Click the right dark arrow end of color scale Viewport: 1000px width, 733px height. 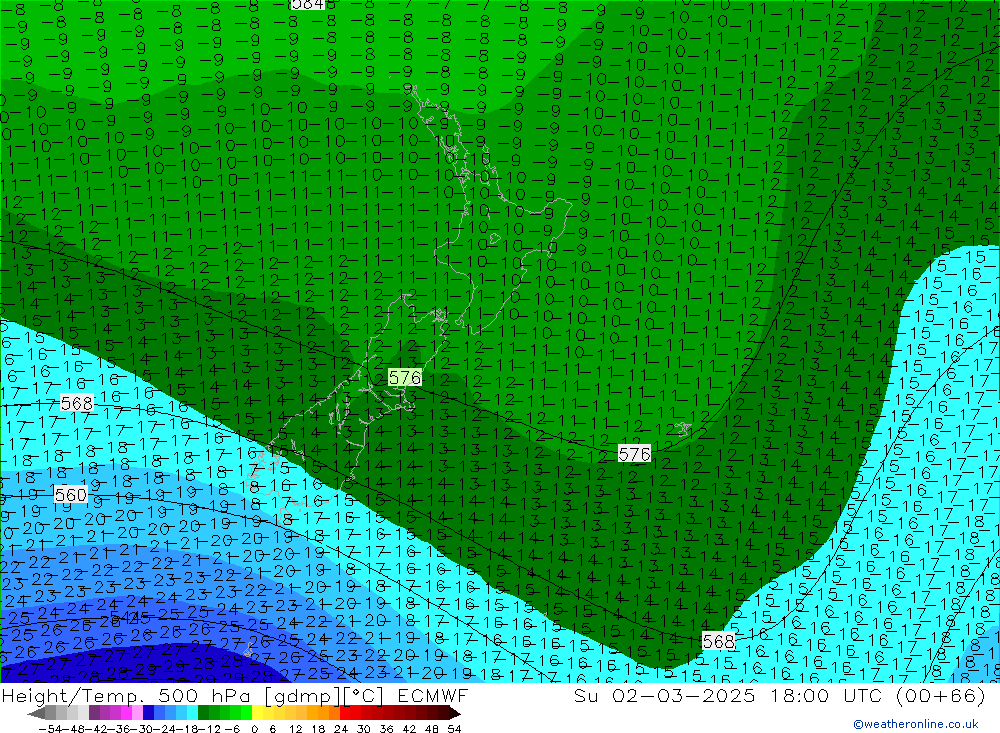tap(454, 713)
